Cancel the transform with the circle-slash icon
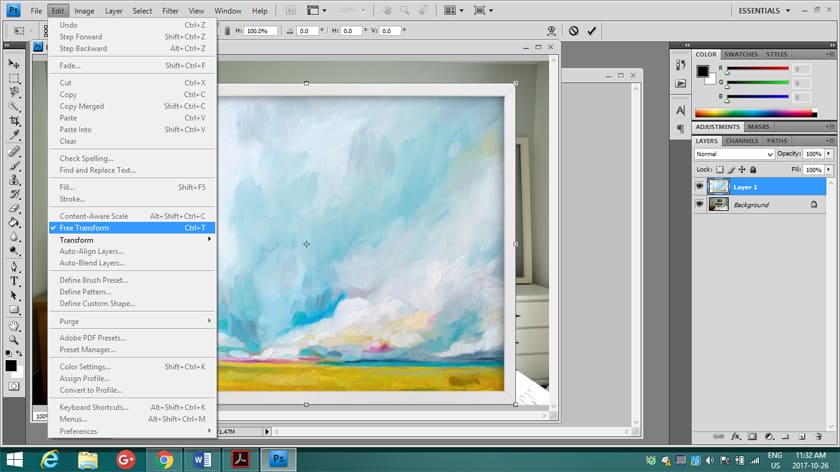This screenshot has height=472, width=840. tap(573, 31)
